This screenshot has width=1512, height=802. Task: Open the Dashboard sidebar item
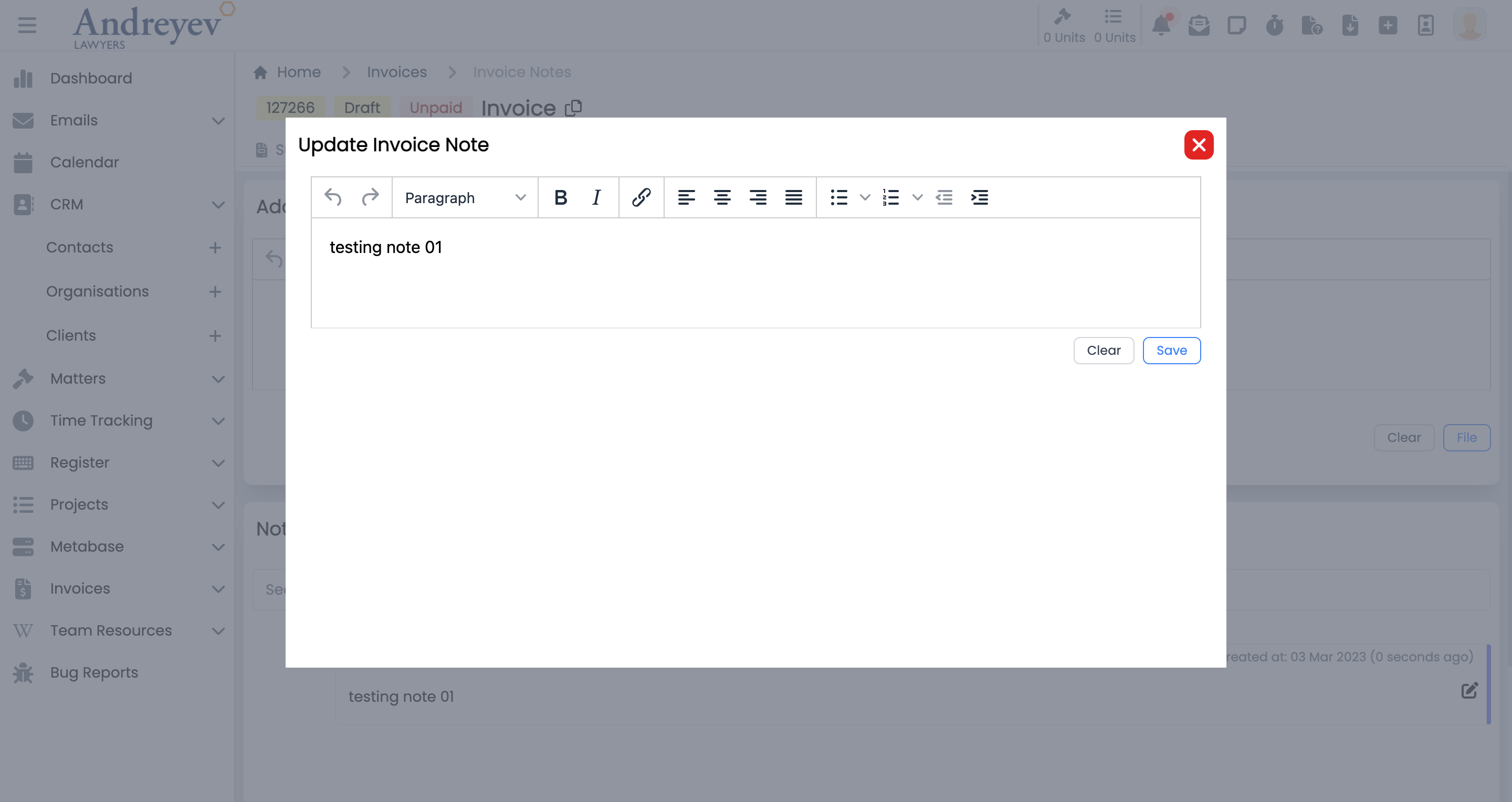91,78
